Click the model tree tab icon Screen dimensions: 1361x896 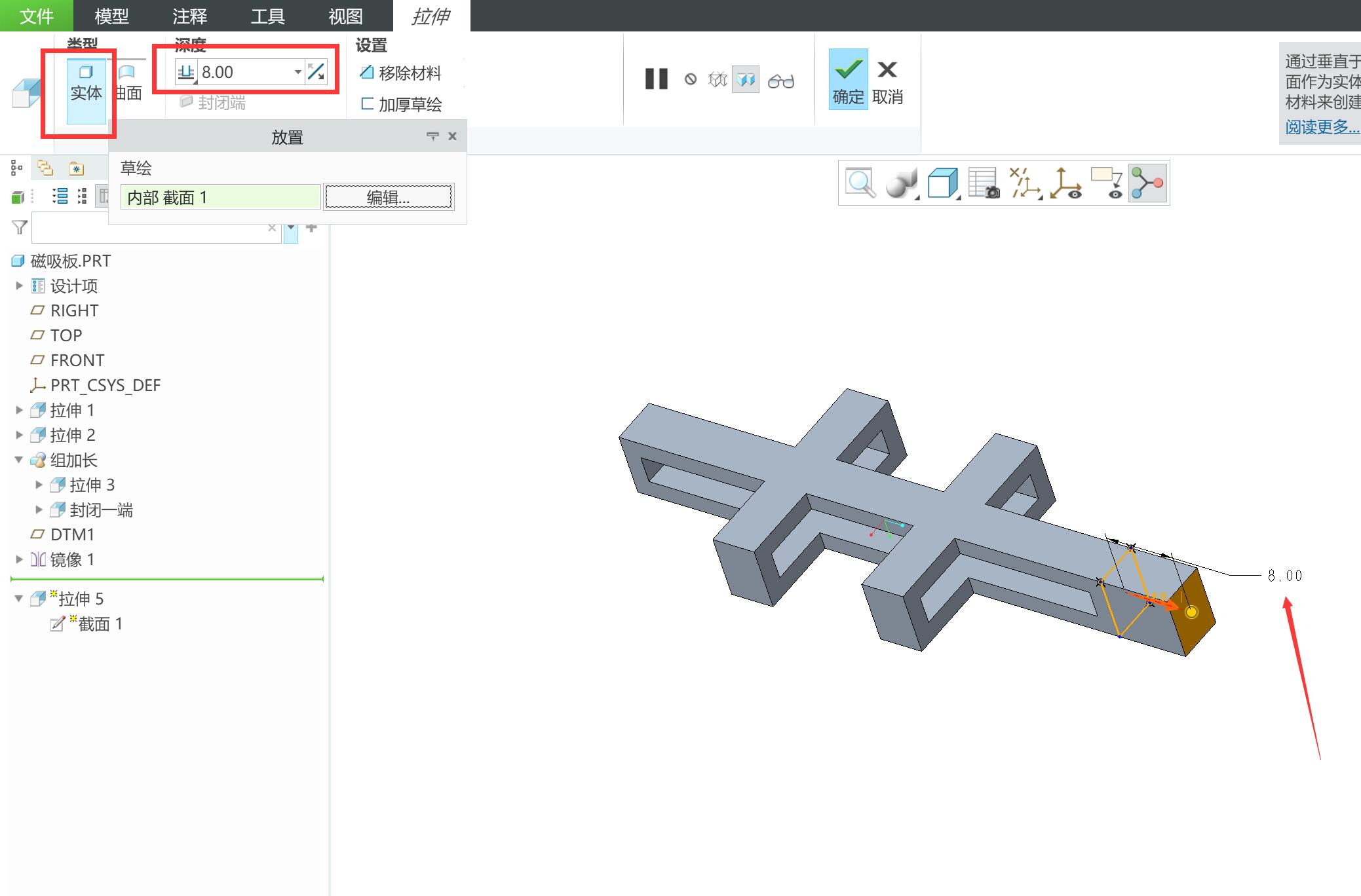[17, 168]
